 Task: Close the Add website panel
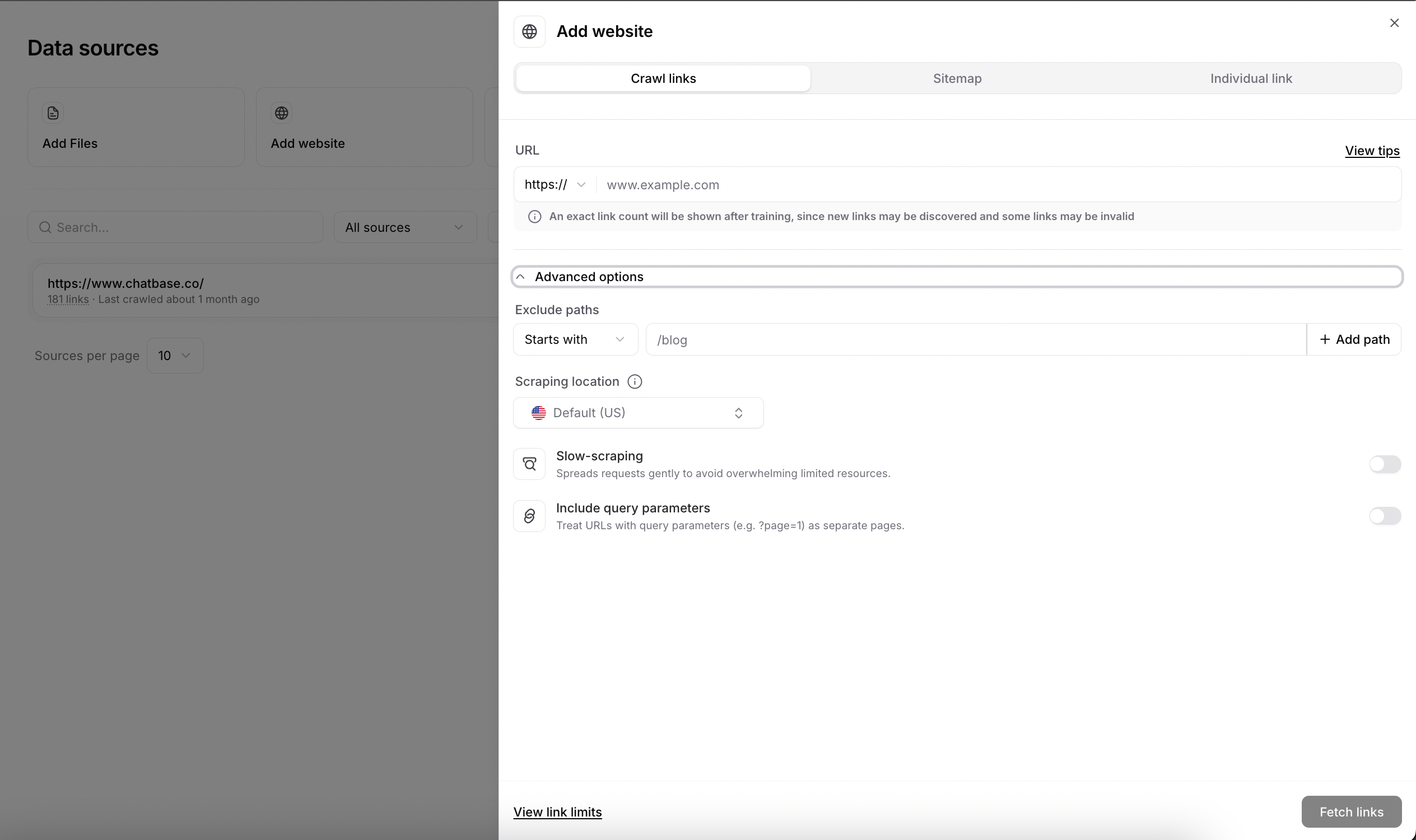1395,22
